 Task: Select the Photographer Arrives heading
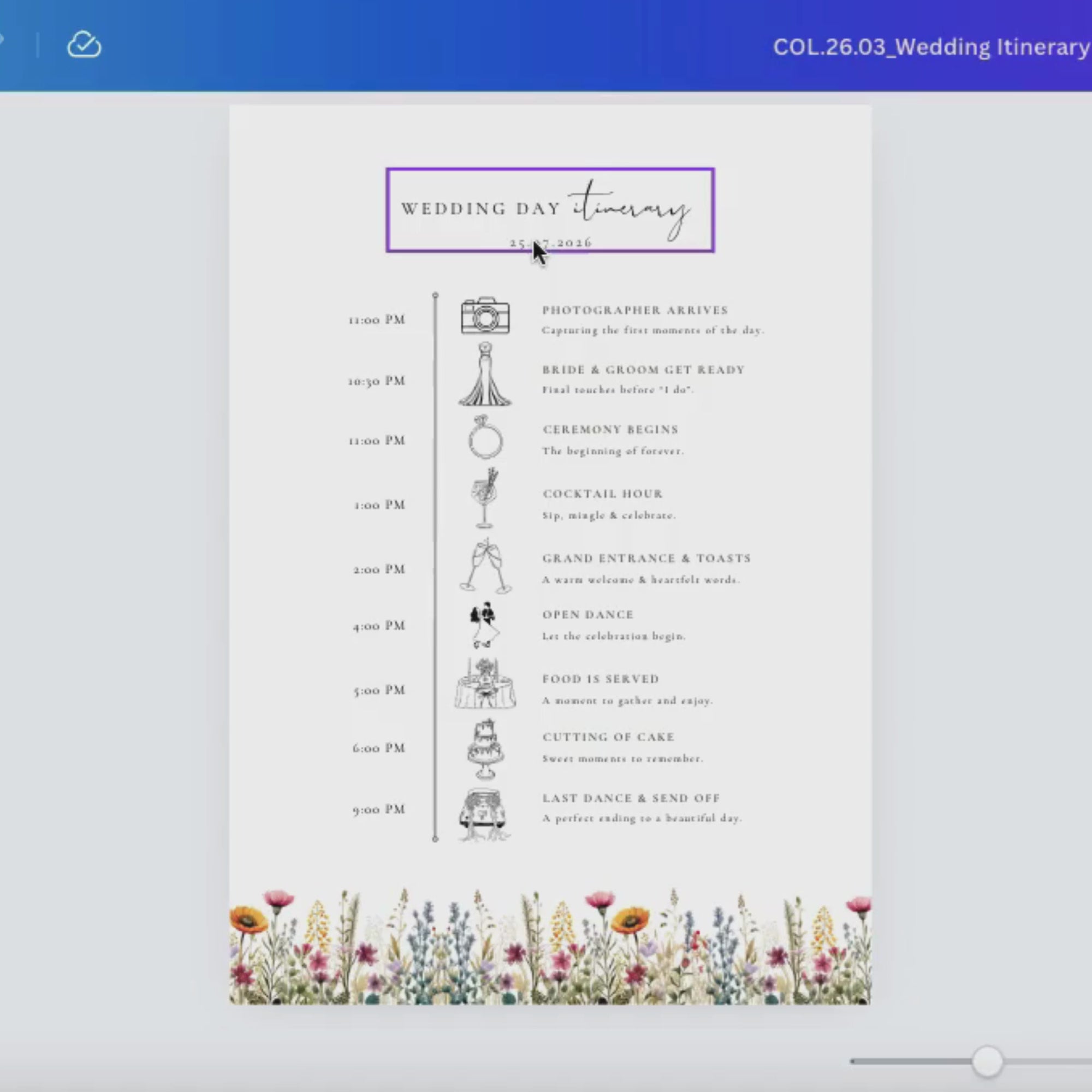[636, 310]
